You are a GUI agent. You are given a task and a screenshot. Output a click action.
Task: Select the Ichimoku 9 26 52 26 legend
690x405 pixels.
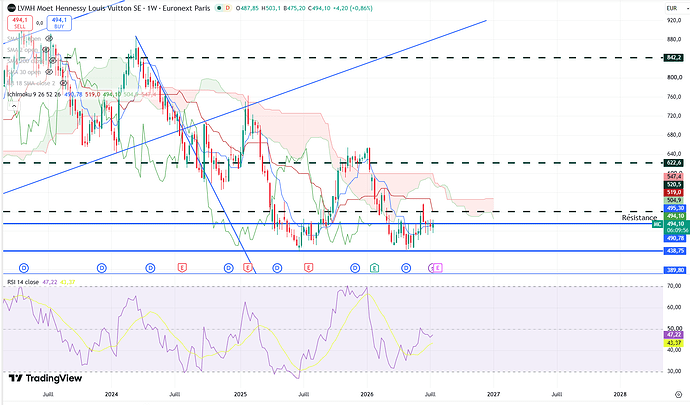click(34, 95)
